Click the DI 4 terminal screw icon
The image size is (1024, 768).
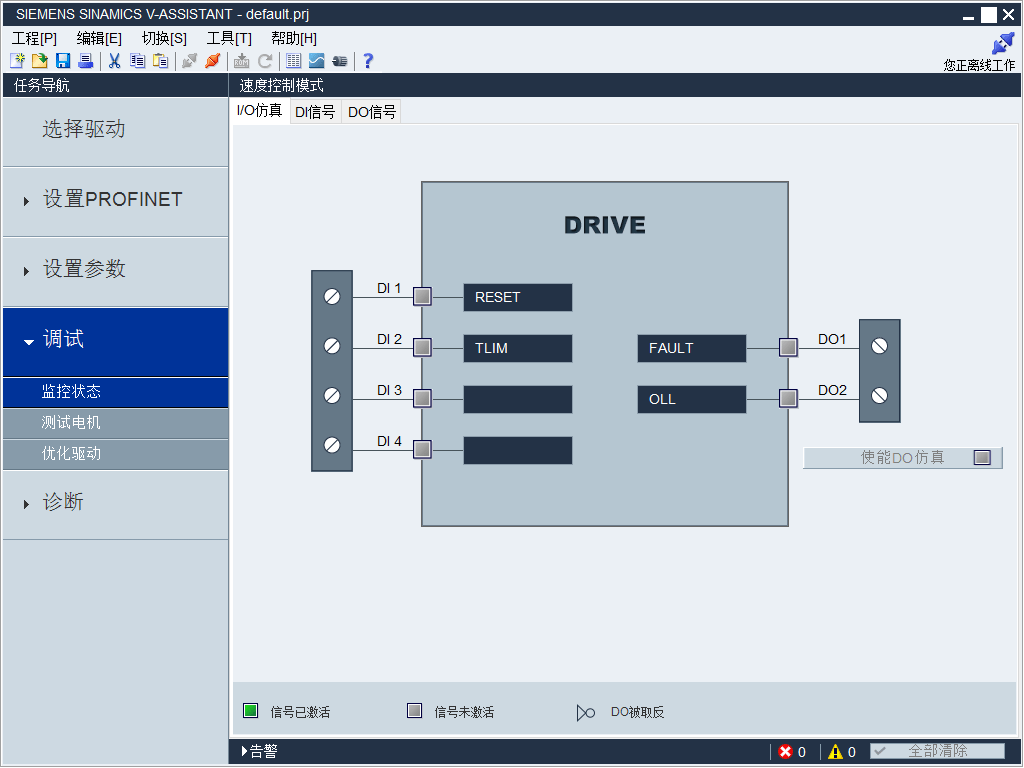click(332, 445)
